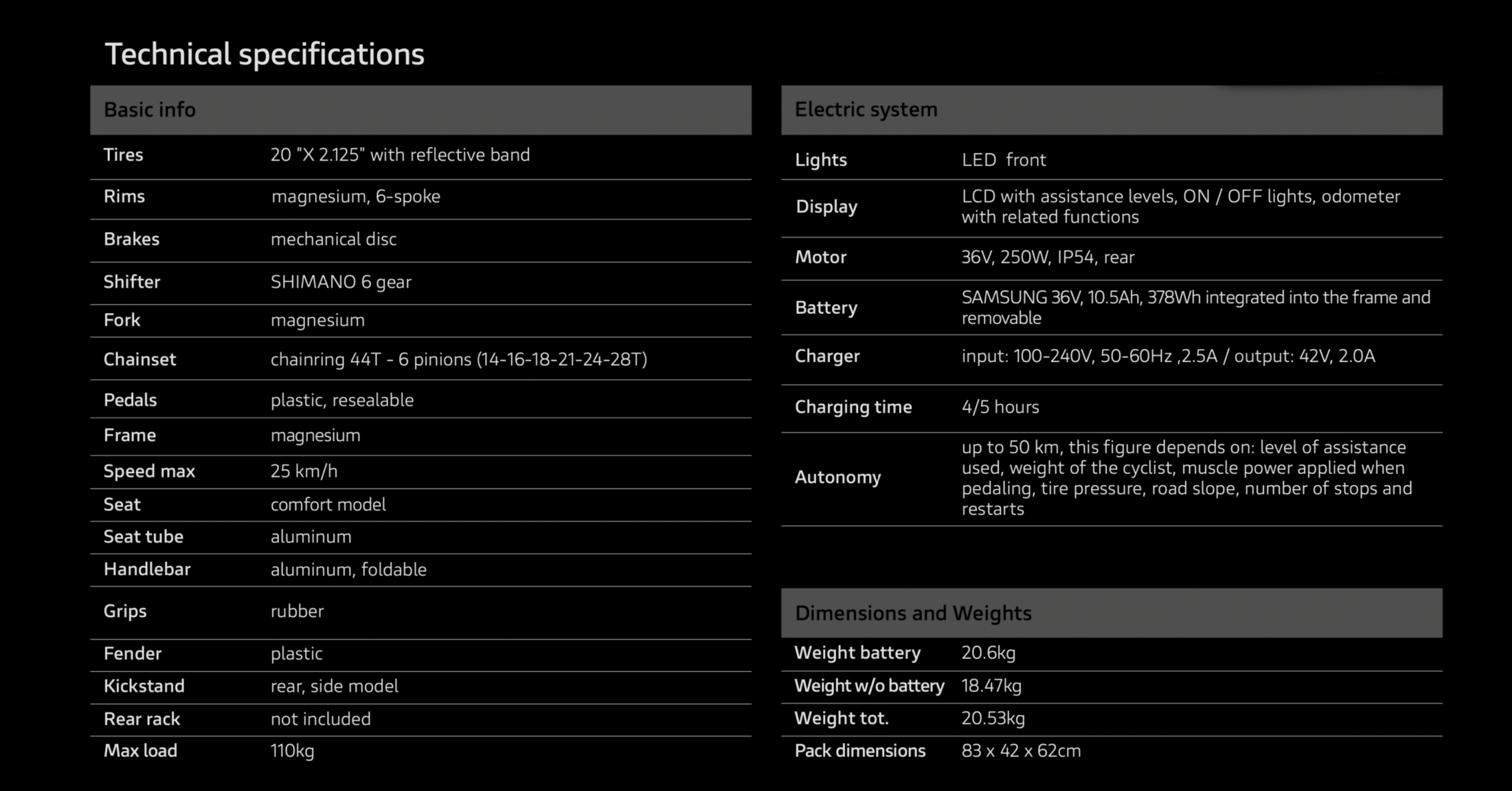
Task: Click the Pack dimensions value
Action: (1021, 751)
